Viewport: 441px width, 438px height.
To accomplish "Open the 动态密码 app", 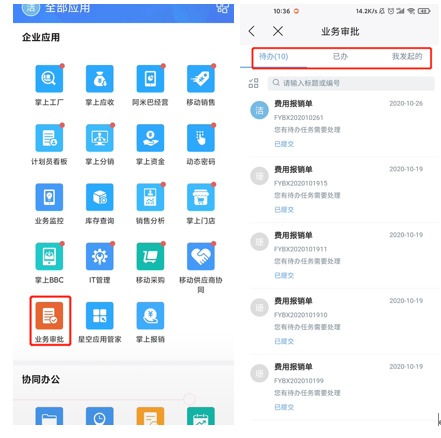I will 201,138.
